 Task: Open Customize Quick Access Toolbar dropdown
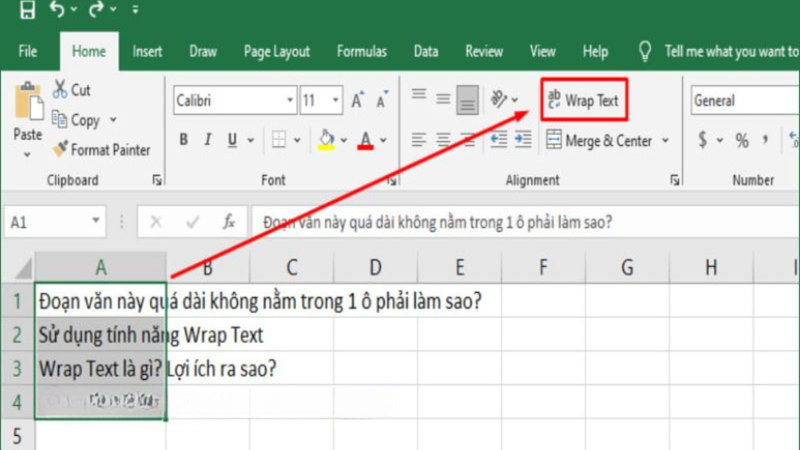pyautogui.click(x=135, y=9)
